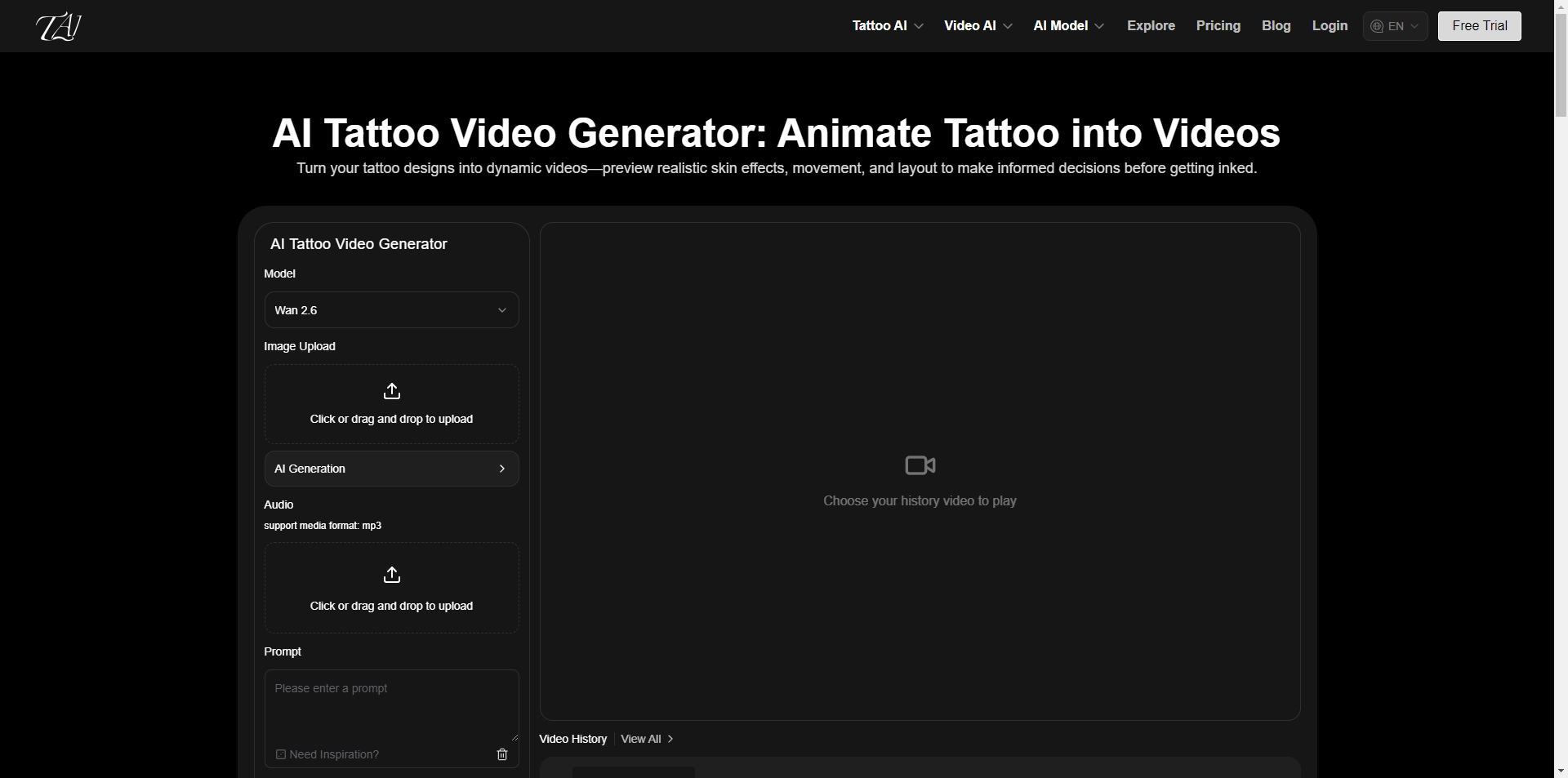The width and height of the screenshot is (1568, 778).
Task: Click the video camera placeholder icon
Action: (x=920, y=465)
